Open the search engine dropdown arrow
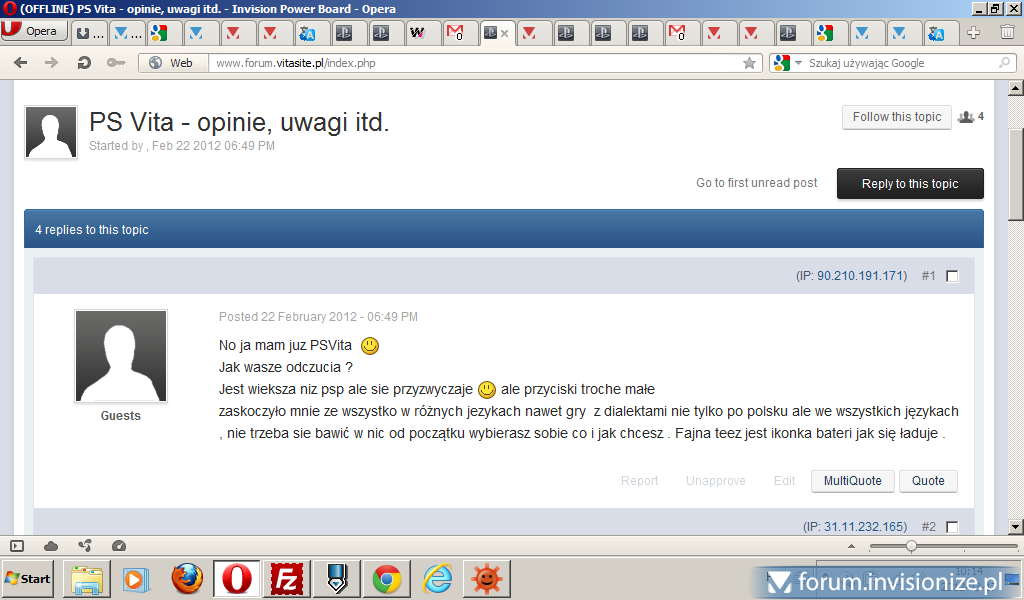This screenshot has width=1024, height=600. pos(798,63)
